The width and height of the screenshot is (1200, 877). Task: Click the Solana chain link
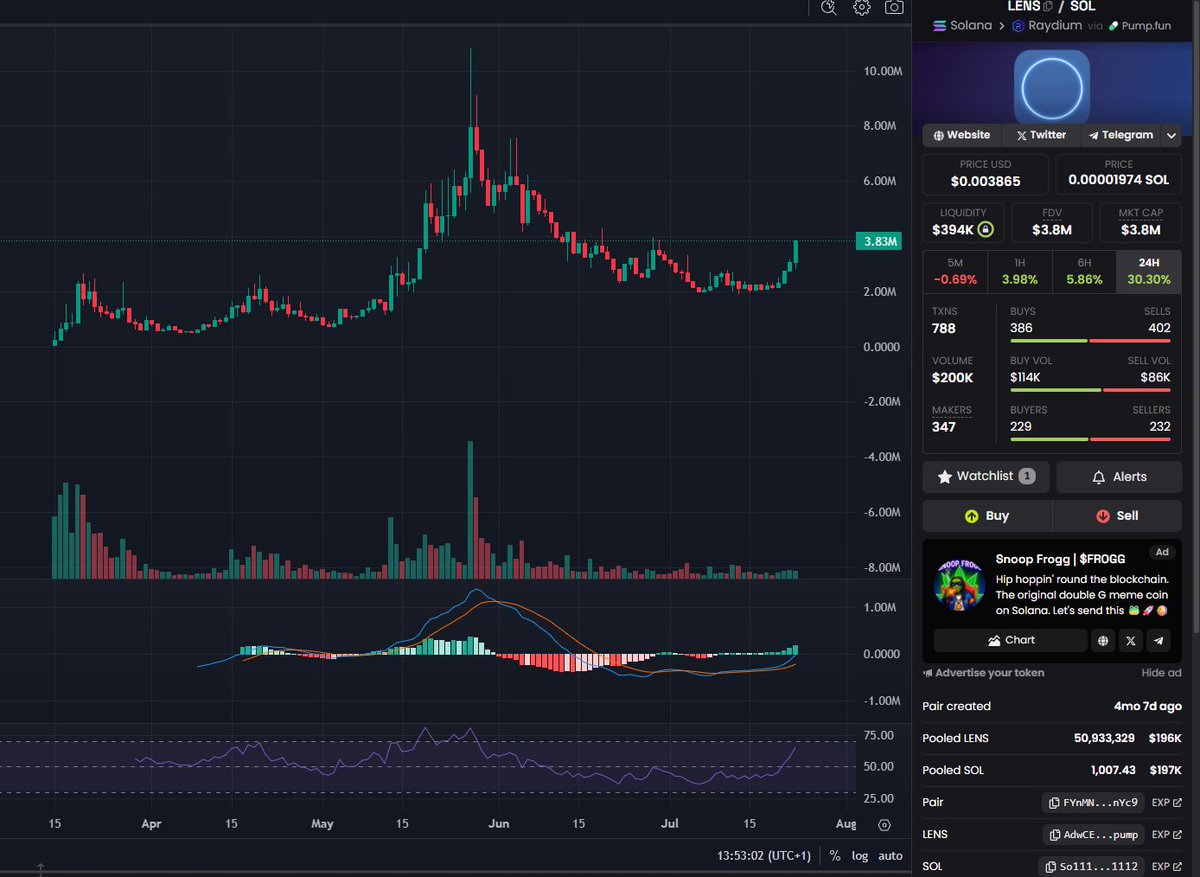(x=962, y=26)
